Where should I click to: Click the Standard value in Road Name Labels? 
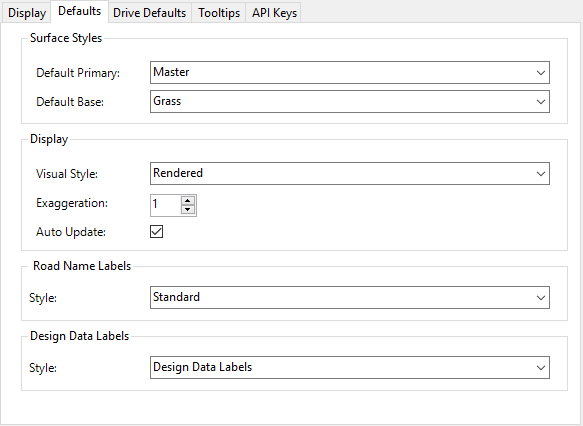[x=177, y=297]
